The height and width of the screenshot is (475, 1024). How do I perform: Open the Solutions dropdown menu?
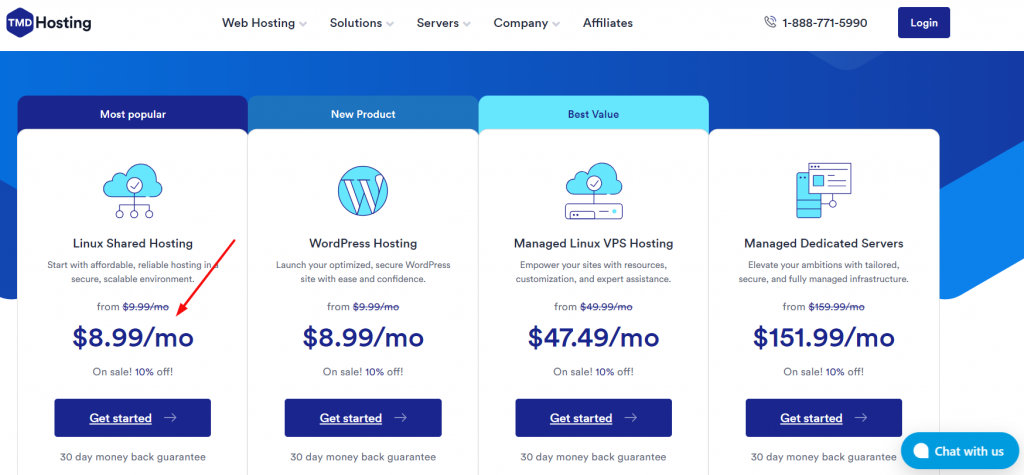pos(361,23)
